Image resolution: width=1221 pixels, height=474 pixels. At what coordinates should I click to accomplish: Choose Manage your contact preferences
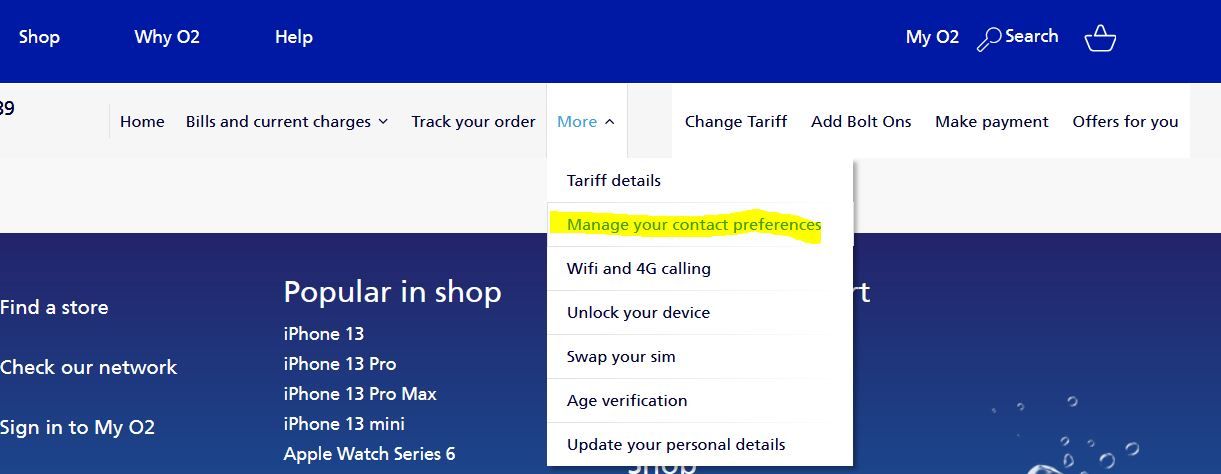pyautogui.click(x=694, y=225)
